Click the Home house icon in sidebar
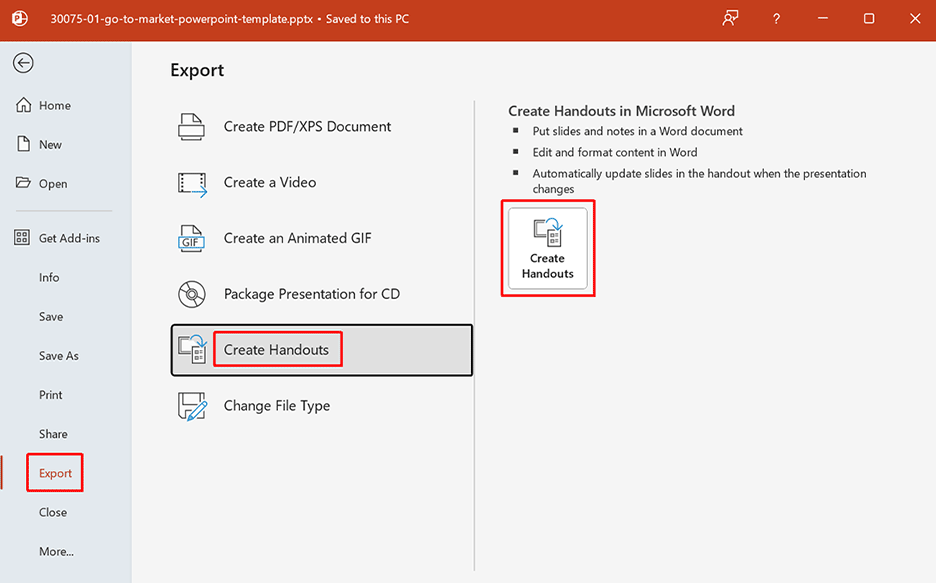The width and height of the screenshot is (936, 583). pos(22,105)
